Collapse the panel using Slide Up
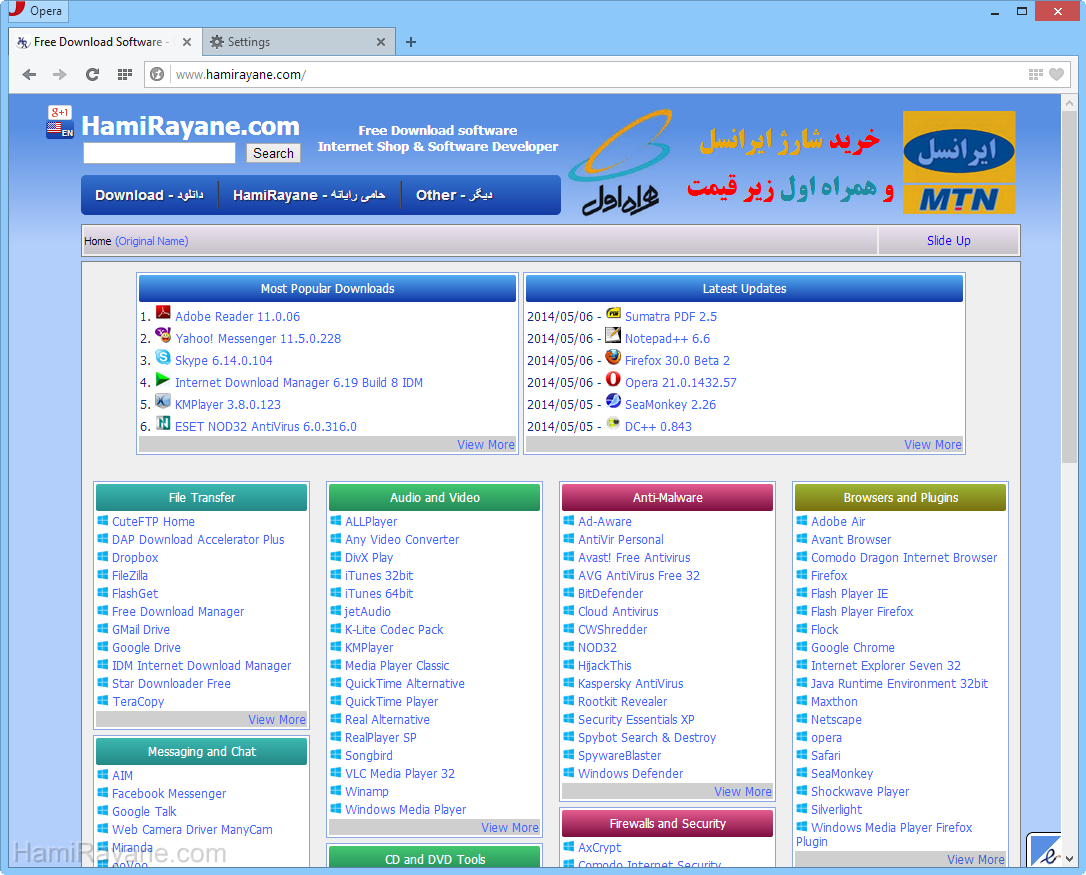 pos(948,241)
